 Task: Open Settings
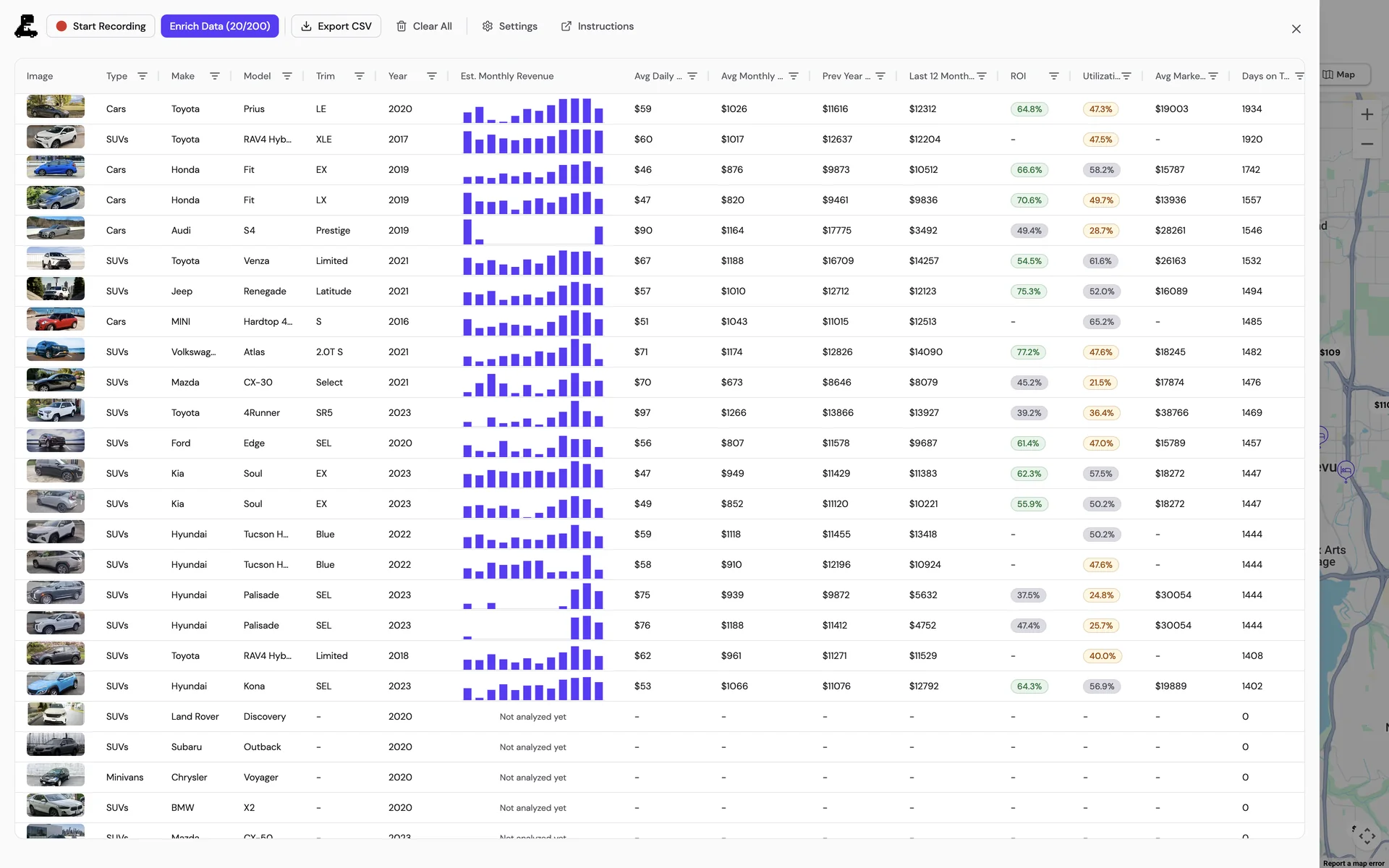[x=510, y=26]
